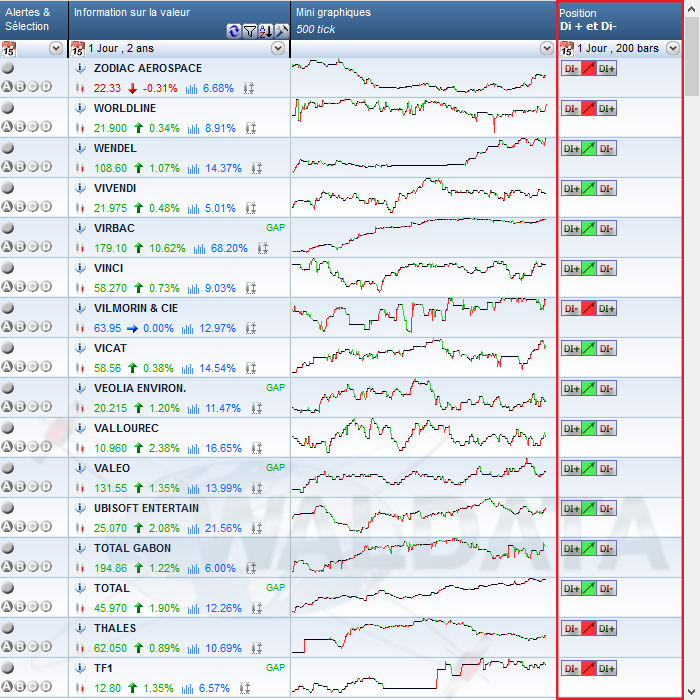Toggle selection B for VALLOUREC
The width and height of the screenshot is (700, 700).
[x=20, y=446]
